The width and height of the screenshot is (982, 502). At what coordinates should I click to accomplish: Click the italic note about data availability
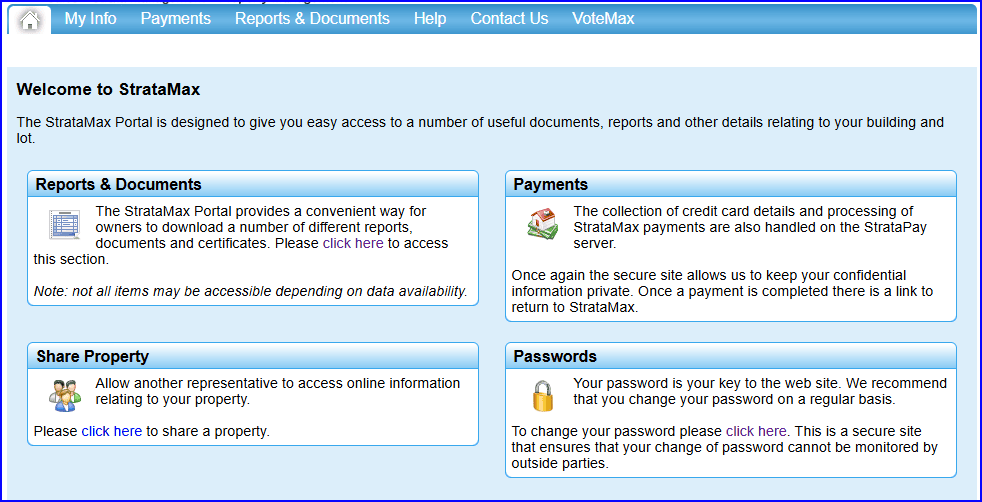tap(251, 292)
